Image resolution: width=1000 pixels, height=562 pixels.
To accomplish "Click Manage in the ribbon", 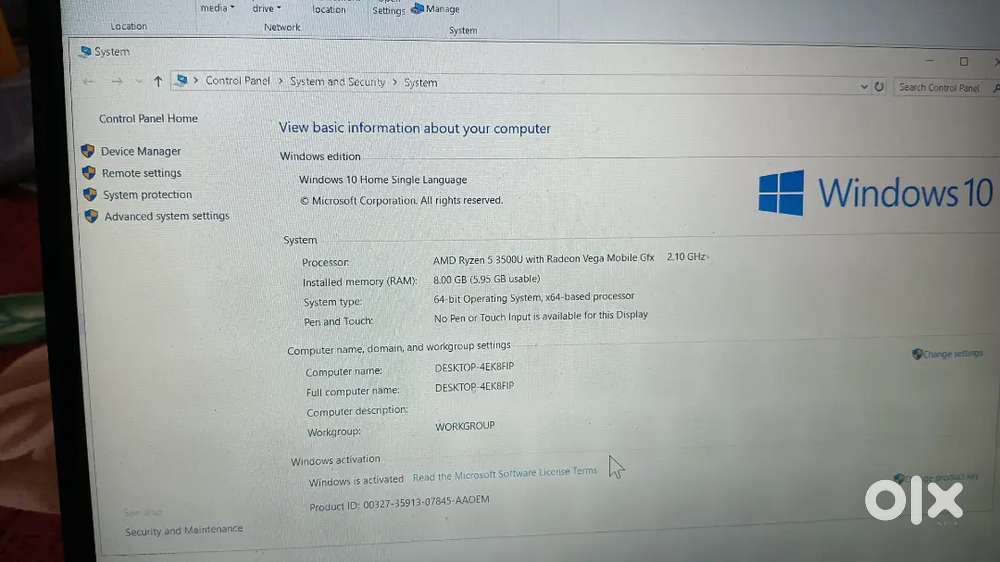I will pos(442,10).
